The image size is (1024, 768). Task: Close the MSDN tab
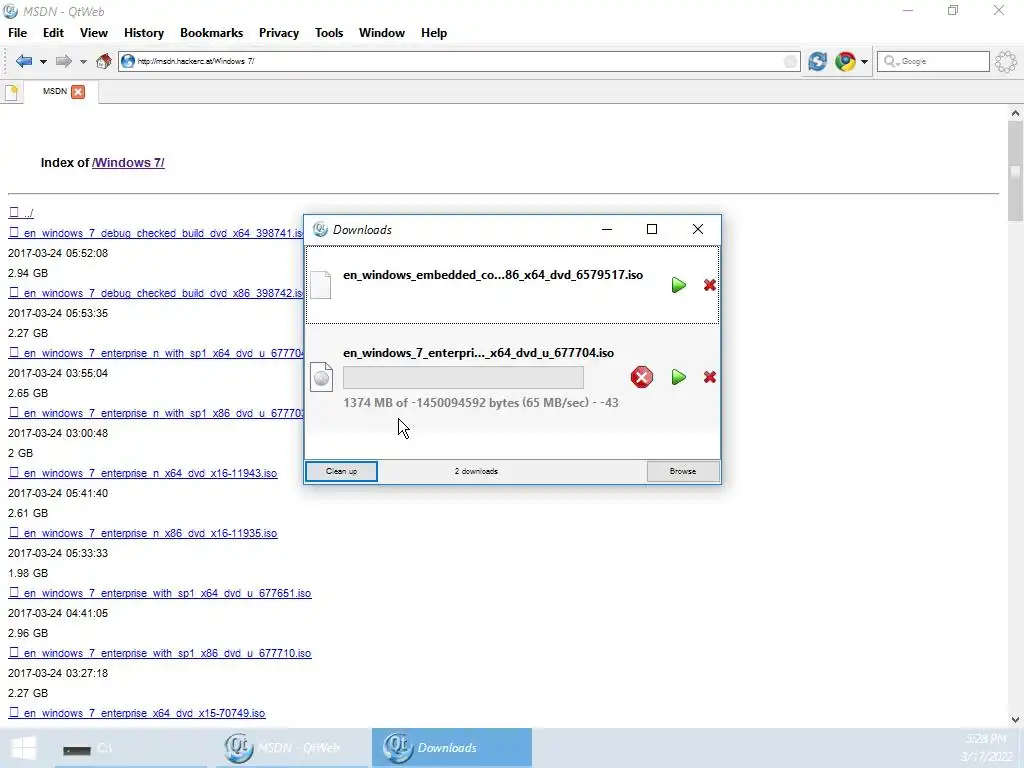(78, 91)
